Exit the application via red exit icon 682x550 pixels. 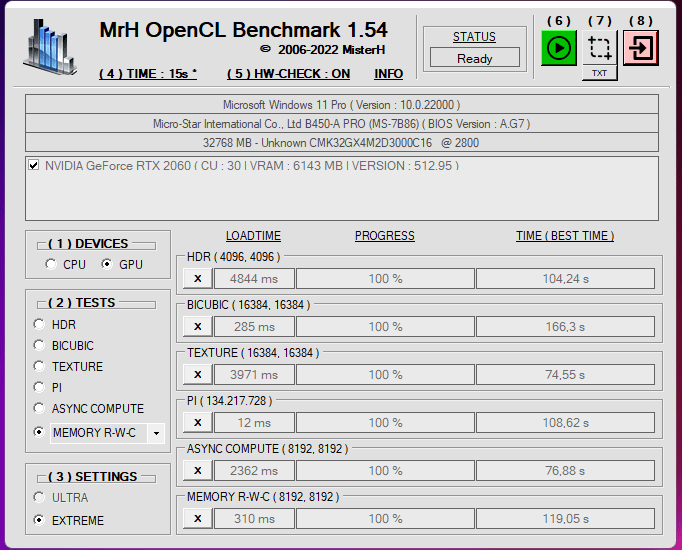(641, 48)
